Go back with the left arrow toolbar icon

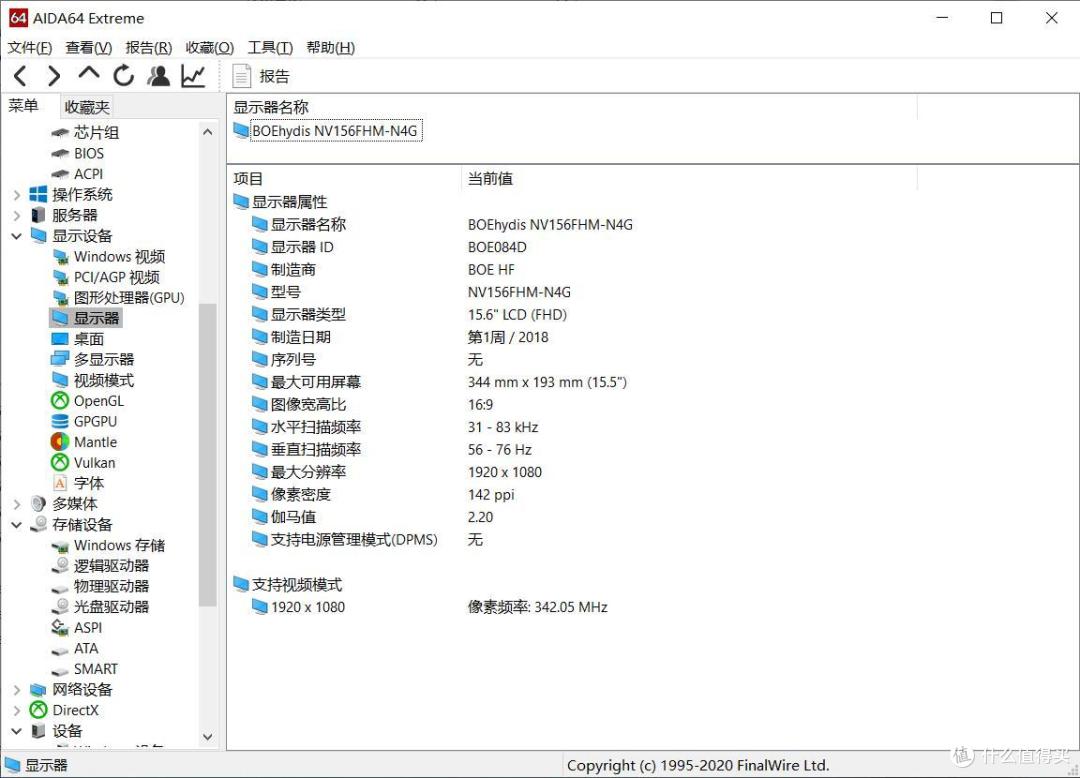(21, 76)
